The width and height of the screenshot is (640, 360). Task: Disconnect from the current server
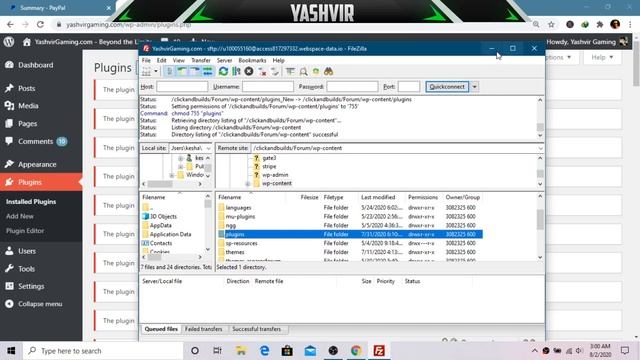click(x=262, y=71)
